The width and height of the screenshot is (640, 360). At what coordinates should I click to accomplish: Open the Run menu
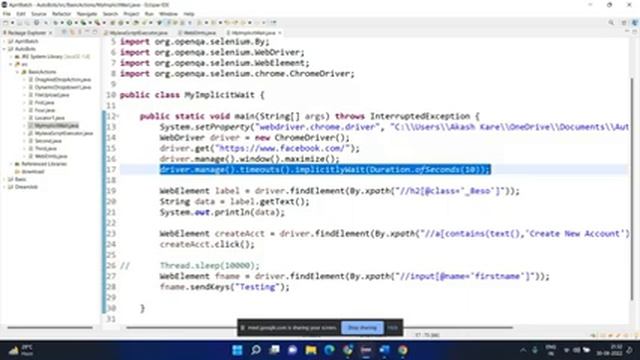pyautogui.click(x=149, y=14)
